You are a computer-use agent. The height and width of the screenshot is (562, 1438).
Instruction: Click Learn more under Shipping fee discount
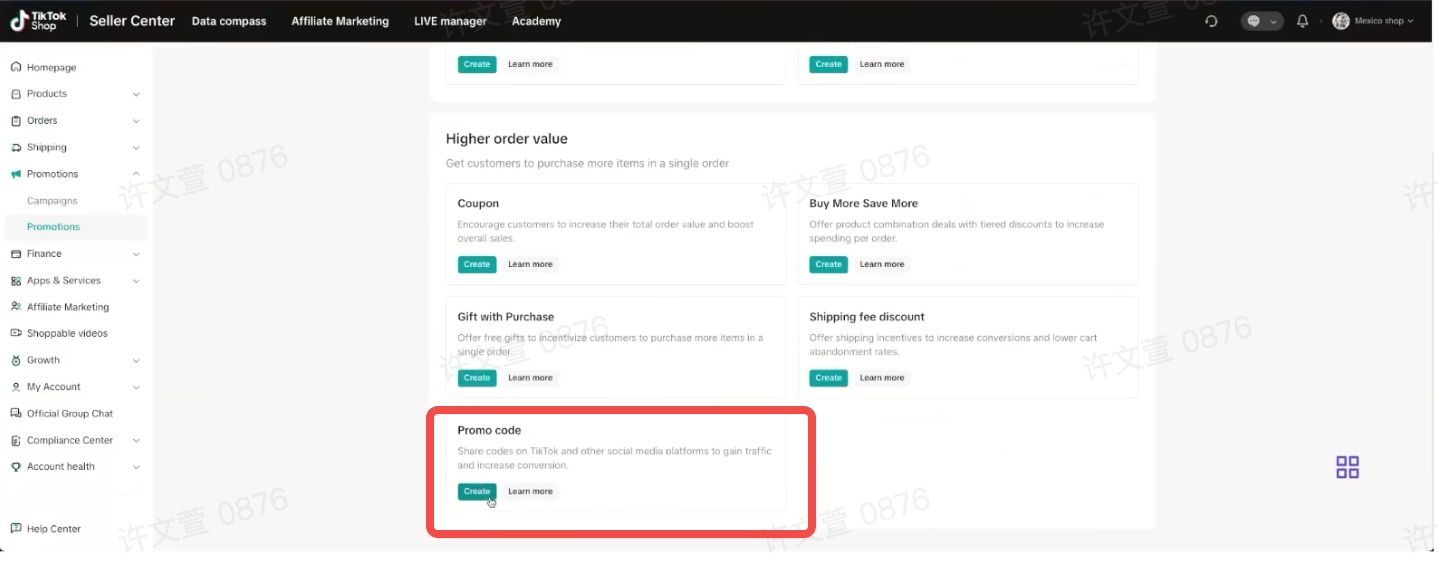881,378
